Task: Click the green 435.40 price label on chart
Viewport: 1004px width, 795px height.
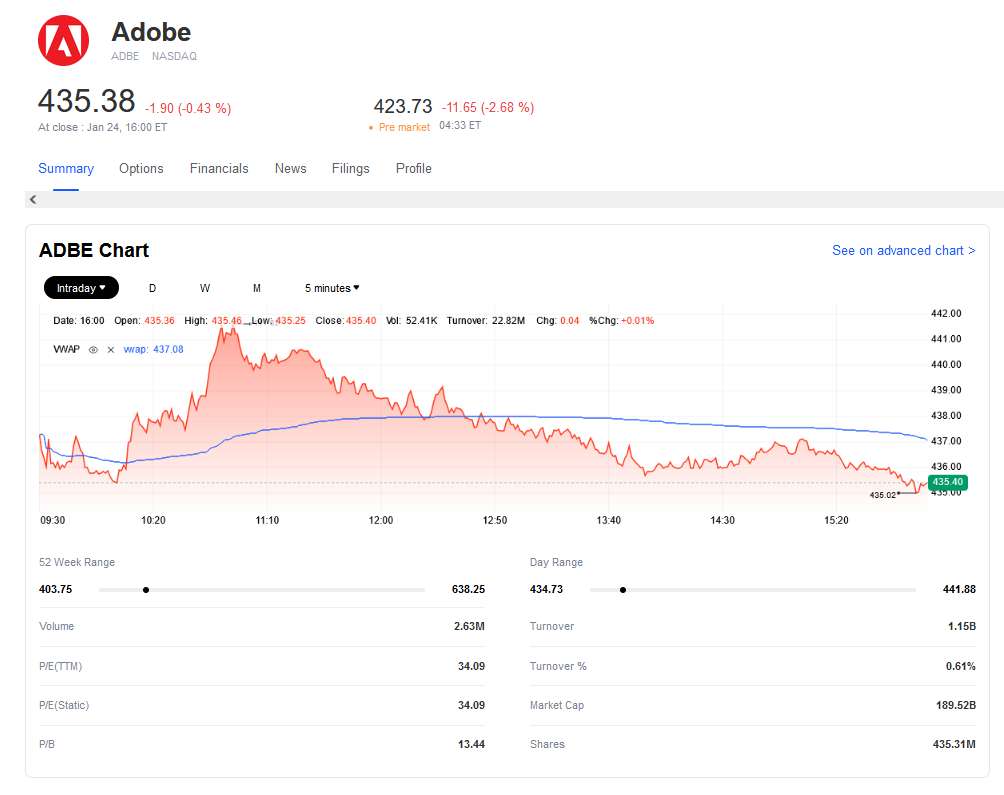Action: tap(946, 483)
